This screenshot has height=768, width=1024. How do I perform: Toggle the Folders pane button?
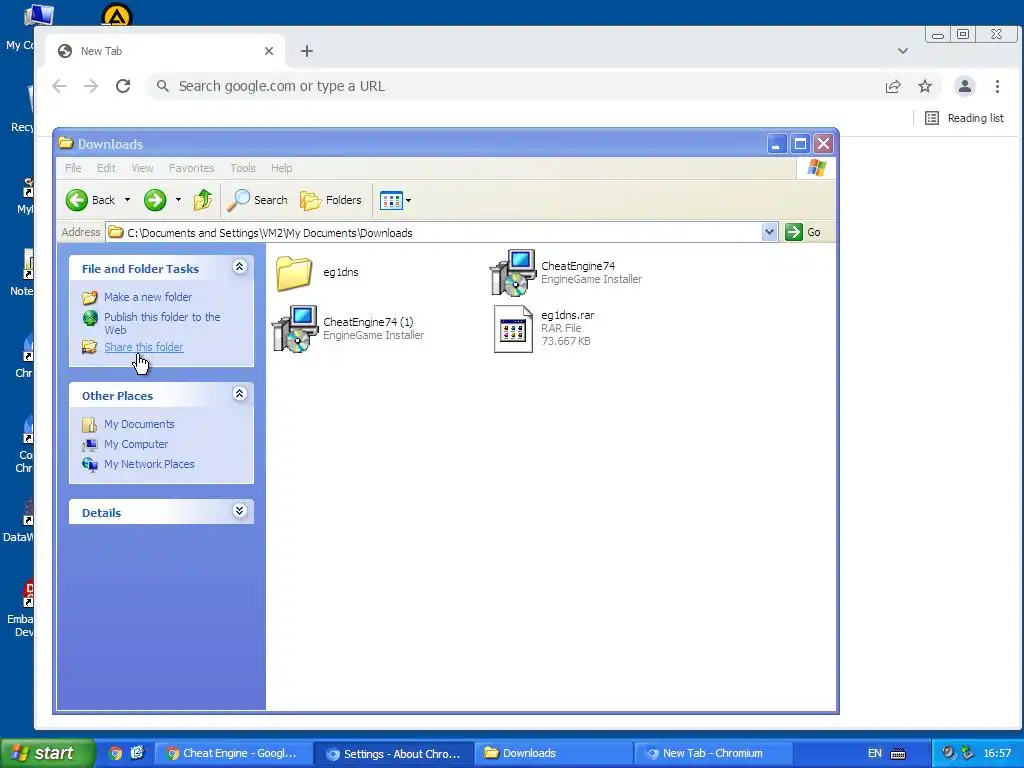pos(330,200)
